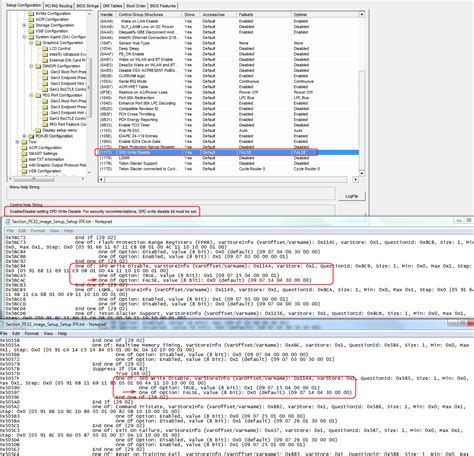Image resolution: width=474 pixels, height=456 pixels.
Task: Click the settings list horizontal scroll-right arrow
Action: pyautogui.click(x=356, y=180)
